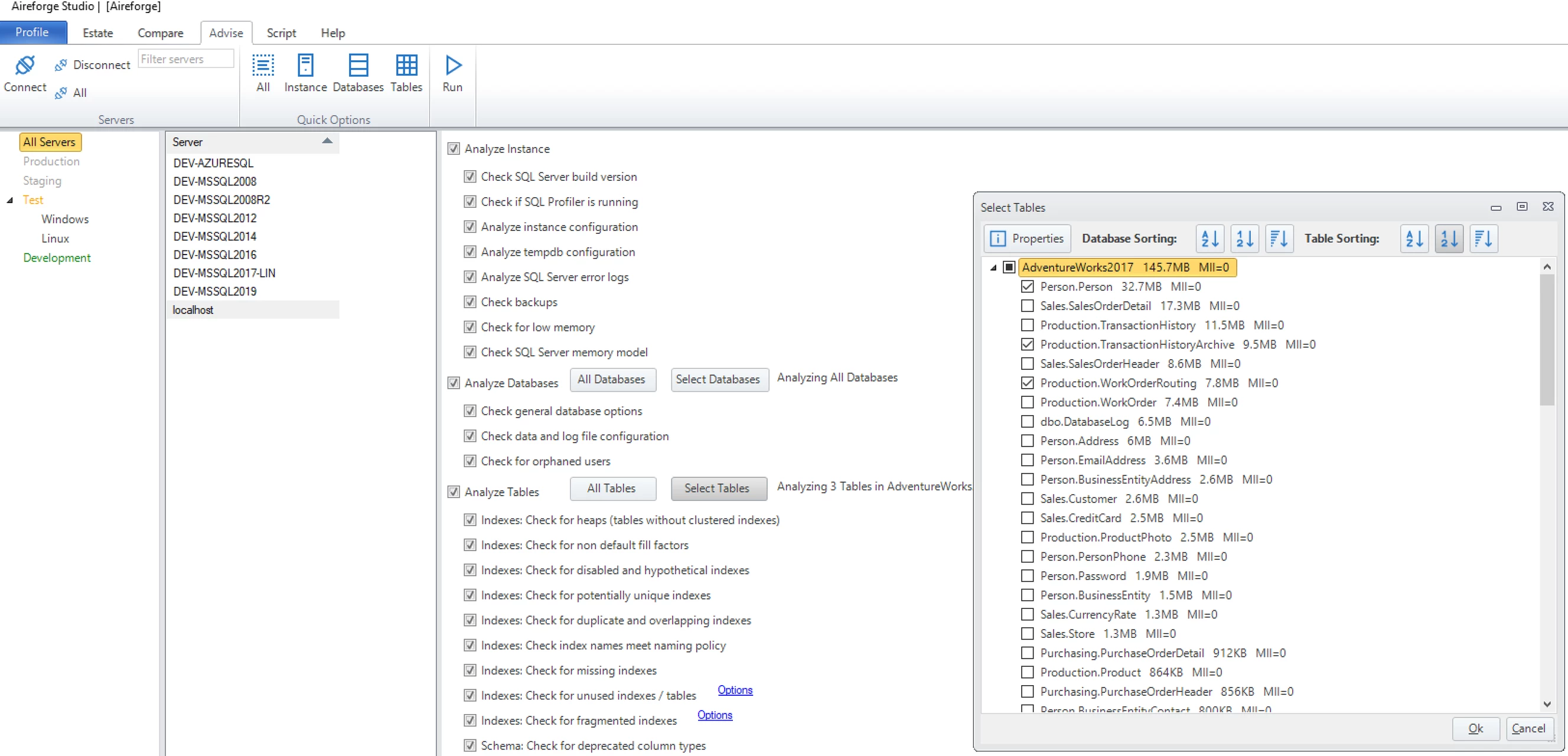The height and width of the screenshot is (756, 1568).
Task: Collapse the Test server group
Action: coord(9,200)
